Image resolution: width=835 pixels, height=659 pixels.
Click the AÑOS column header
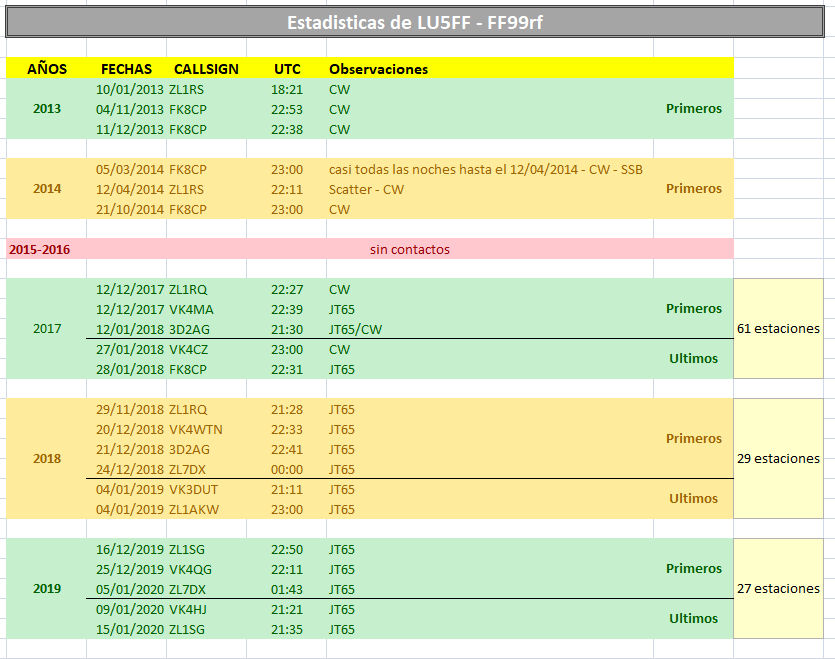click(47, 69)
